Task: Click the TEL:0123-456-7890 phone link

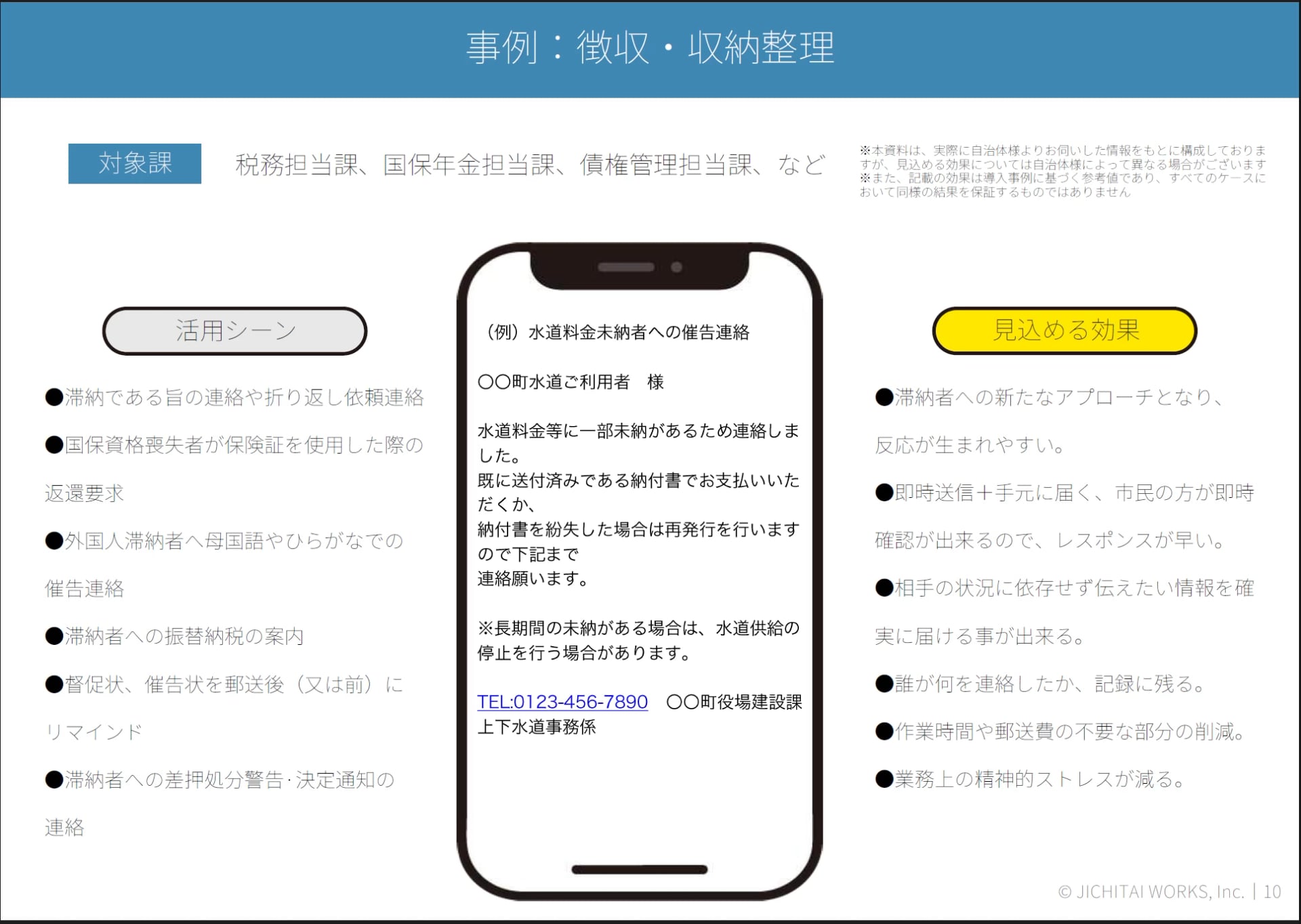Action: coord(562,702)
